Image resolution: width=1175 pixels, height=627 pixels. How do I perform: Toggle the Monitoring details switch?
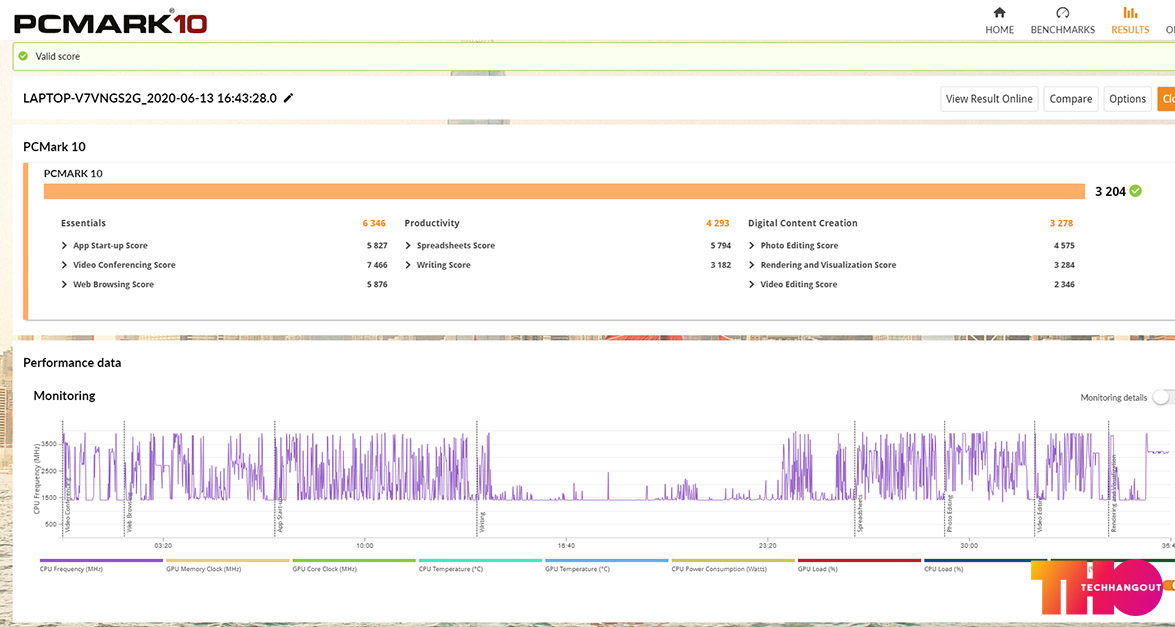pyautogui.click(x=1163, y=397)
